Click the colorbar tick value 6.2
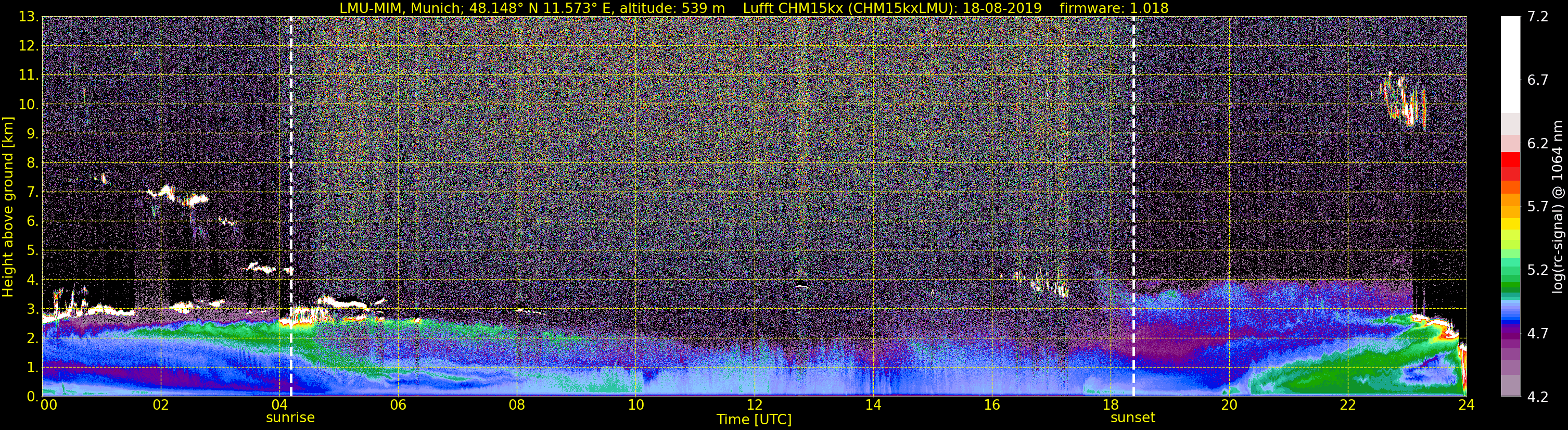 coord(1538,143)
